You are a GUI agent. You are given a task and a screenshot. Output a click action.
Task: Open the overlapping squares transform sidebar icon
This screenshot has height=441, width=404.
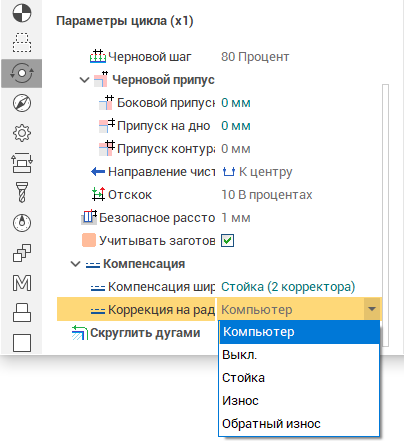pyautogui.click(x=22, y=253)
